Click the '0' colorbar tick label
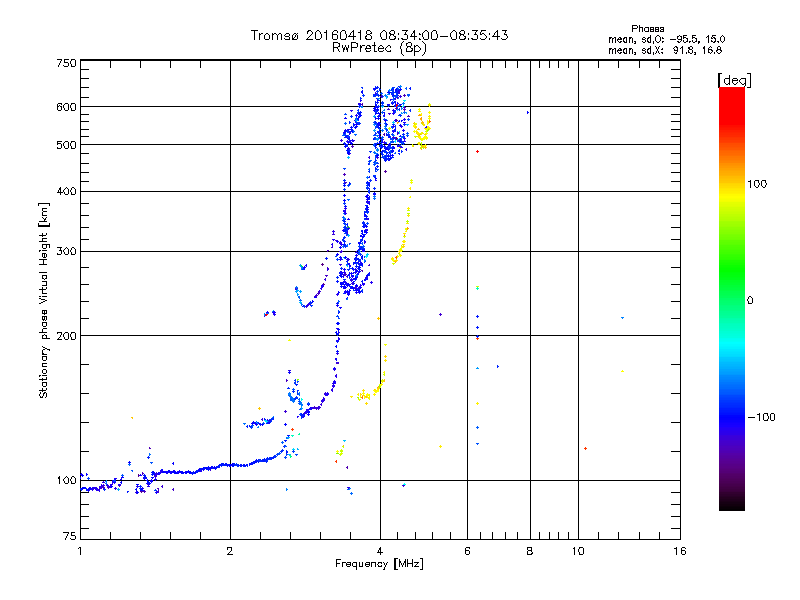The width and height of the screenshot is (800, 600). click(750, 301)
